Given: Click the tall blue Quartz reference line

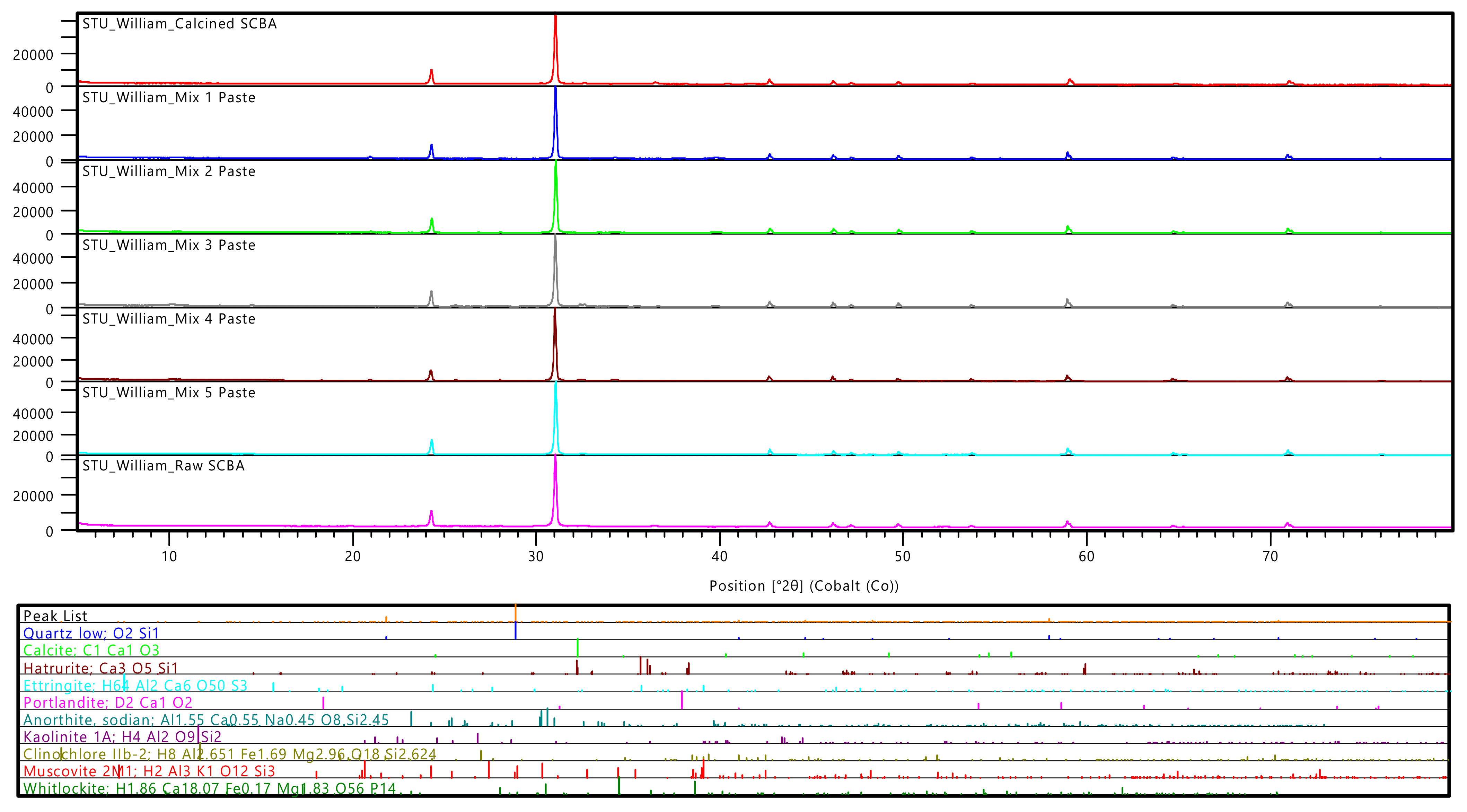Looking at the screenshot, I should point(515,630).
